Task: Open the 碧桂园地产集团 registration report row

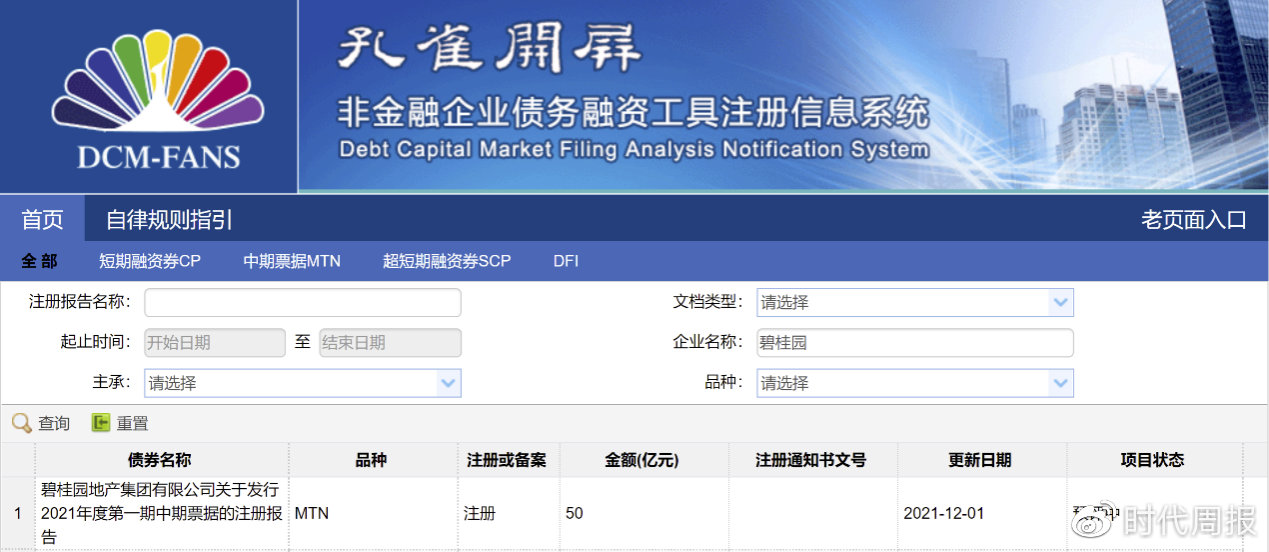Action: click(x=160, y=513)
